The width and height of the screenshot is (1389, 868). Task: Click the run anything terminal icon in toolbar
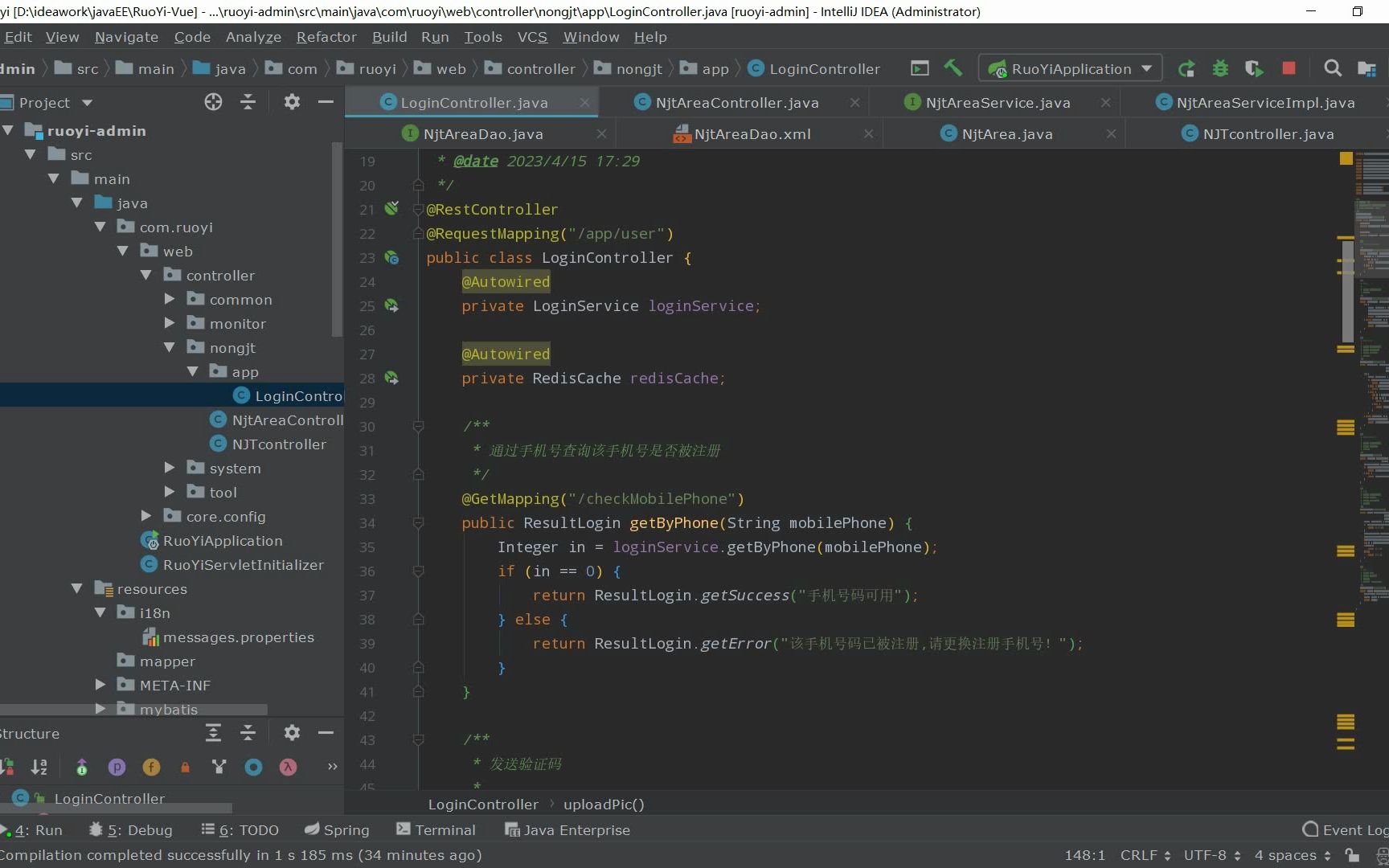point(920,68)
